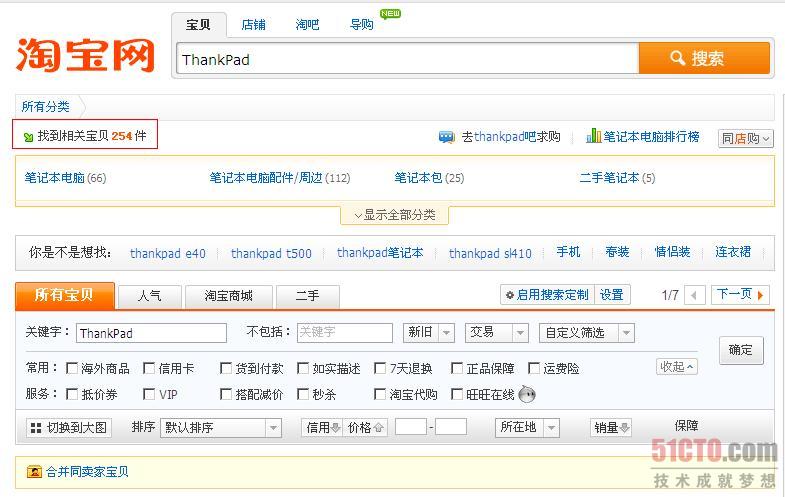Viewport: 785px width, 497px height.
Task: Switch view with 切换到大图 button
Action: (x=69, y=428)
